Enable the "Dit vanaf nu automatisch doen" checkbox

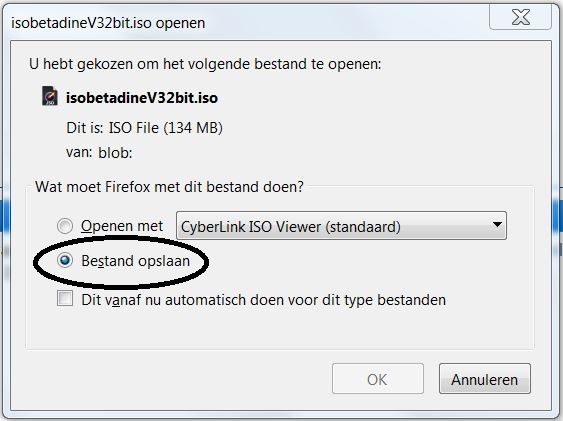pos(65,299)
